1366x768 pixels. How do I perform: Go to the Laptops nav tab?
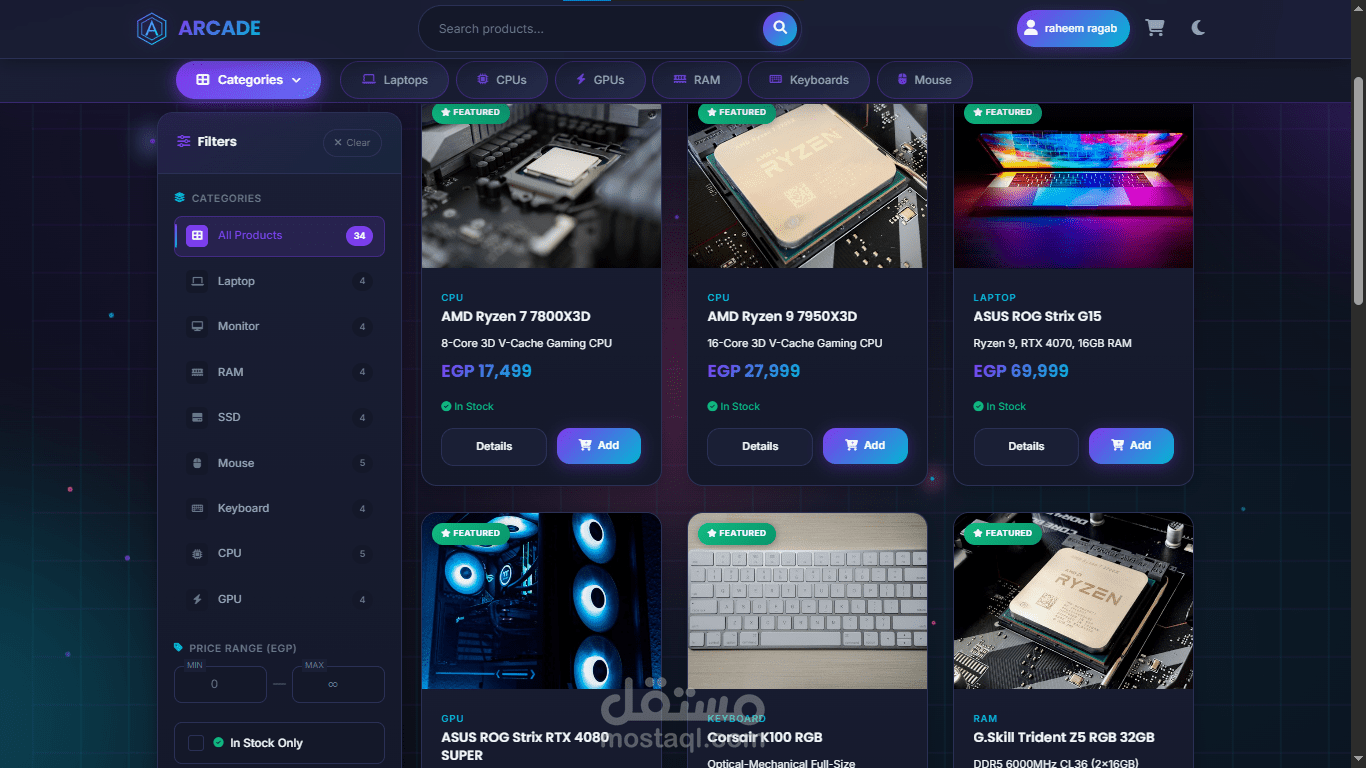coord(395,80)
